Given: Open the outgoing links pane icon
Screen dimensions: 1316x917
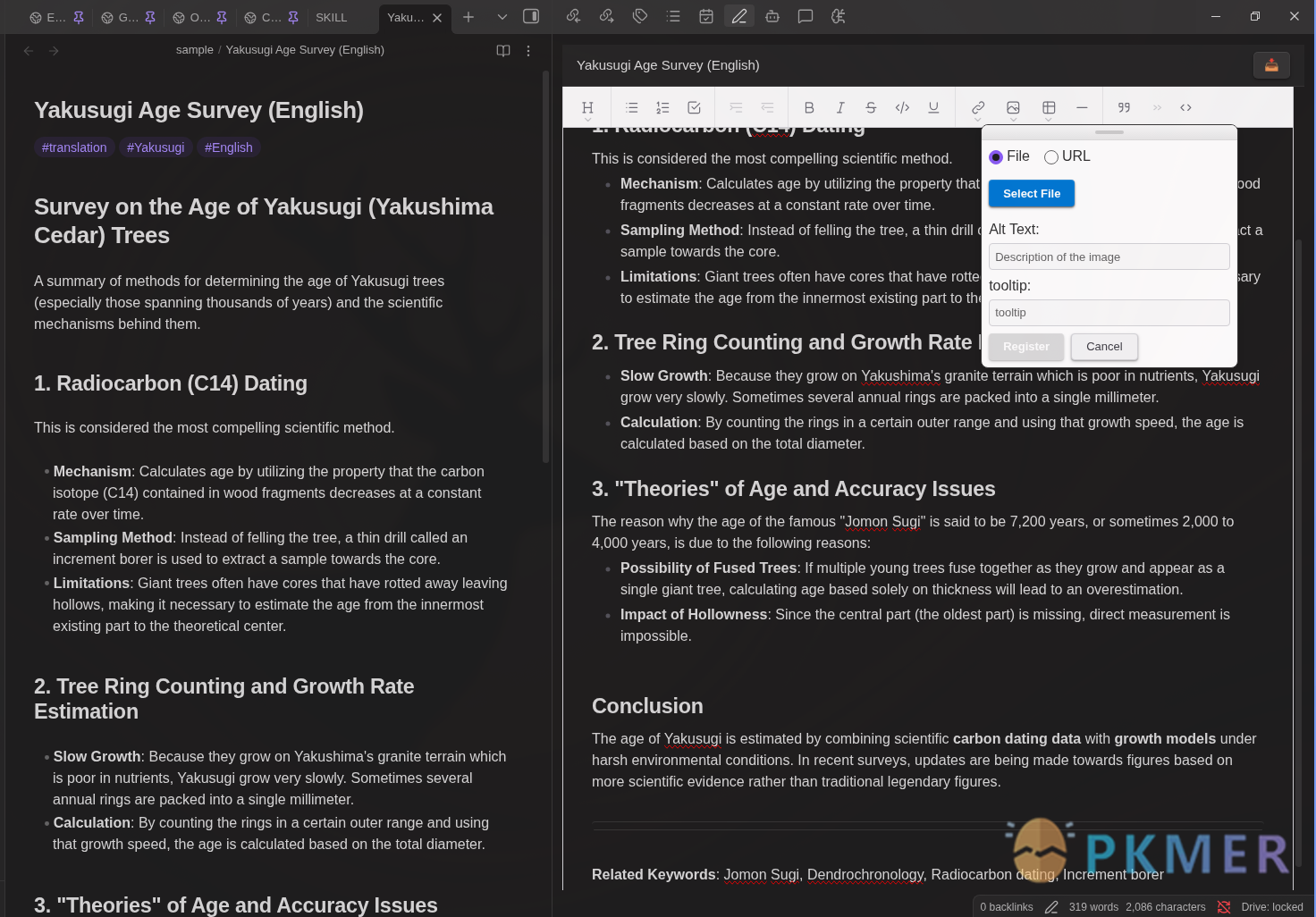Looking at the screenshot, I should [607, 16].
